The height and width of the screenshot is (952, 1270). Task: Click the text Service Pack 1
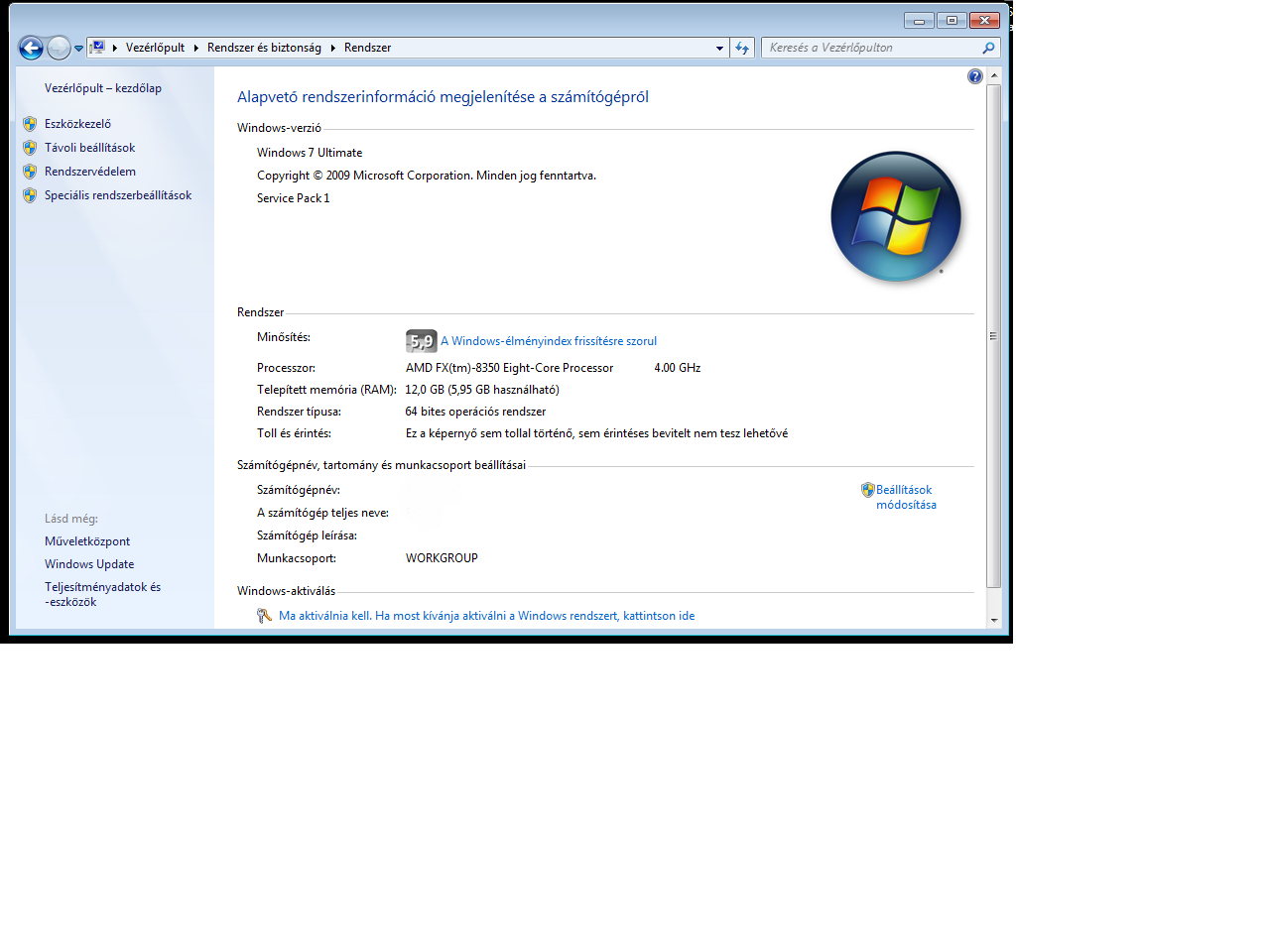pos(294,198)
